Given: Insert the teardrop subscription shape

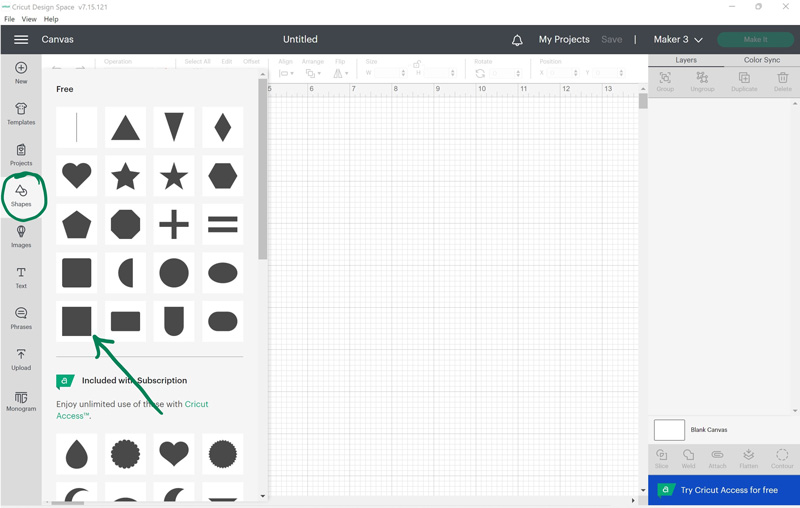Looking at the screenshot, I should (77, 454).
